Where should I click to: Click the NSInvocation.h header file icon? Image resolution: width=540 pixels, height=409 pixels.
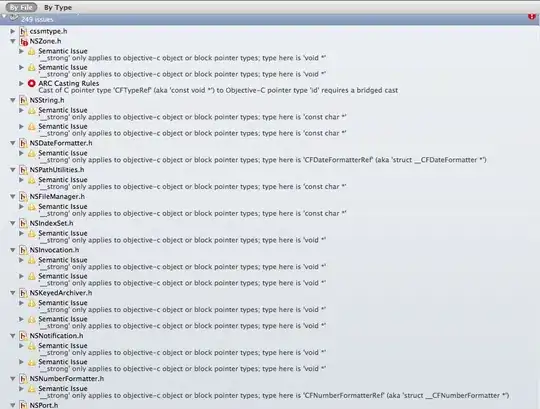23,250
